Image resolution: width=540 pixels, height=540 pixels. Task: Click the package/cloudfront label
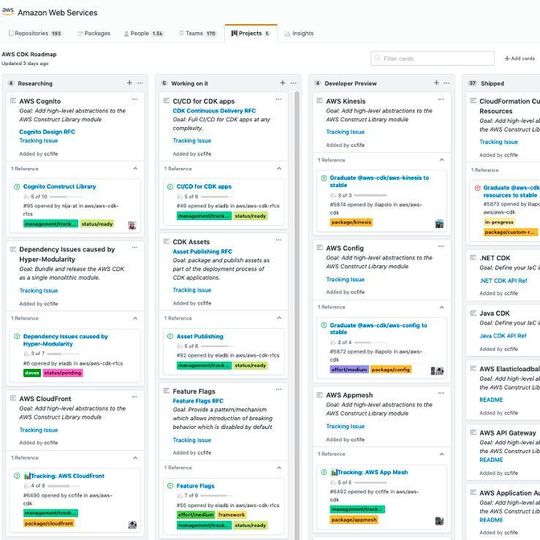click(49, 523)
